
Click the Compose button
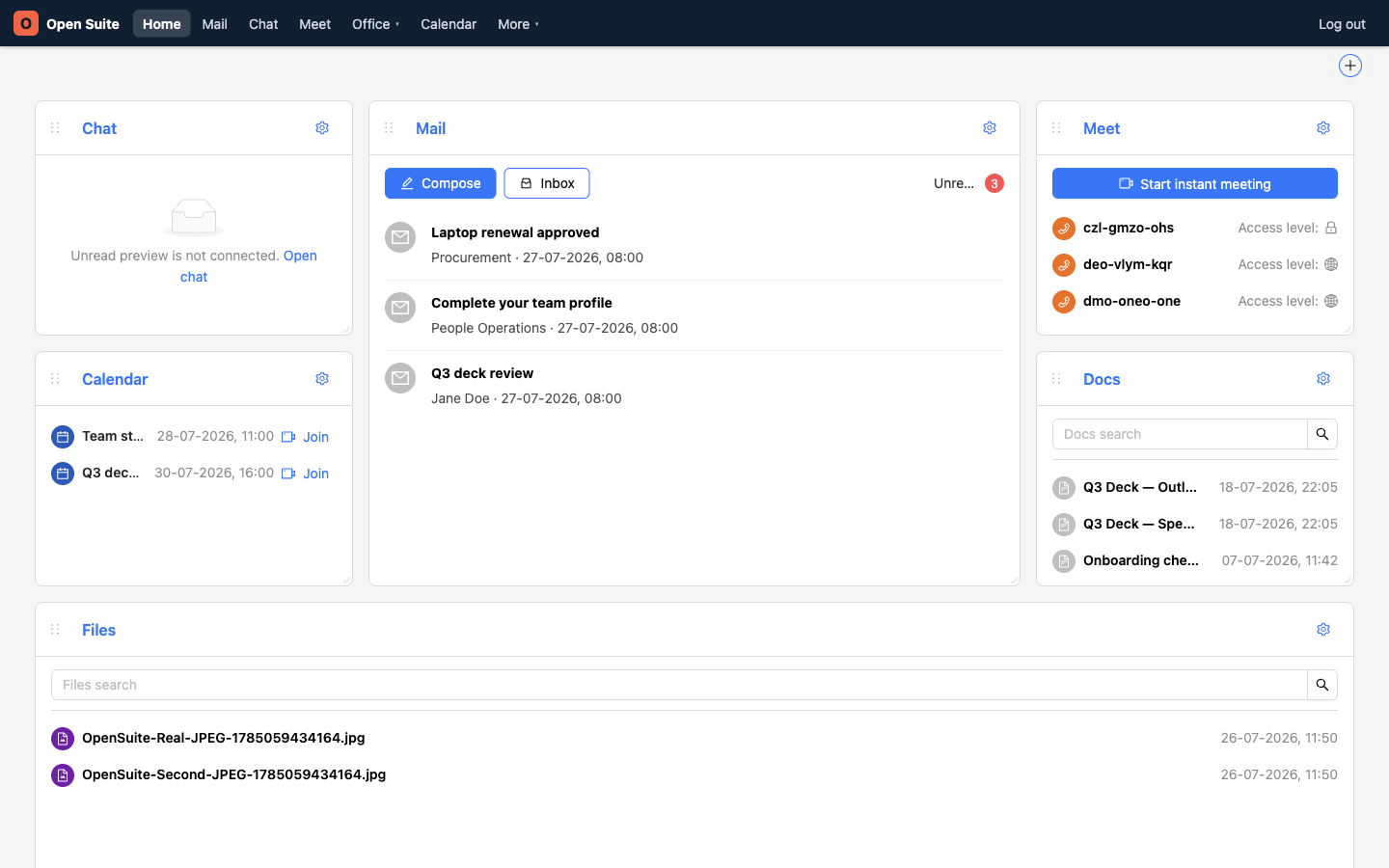click(x=441, y=183)
